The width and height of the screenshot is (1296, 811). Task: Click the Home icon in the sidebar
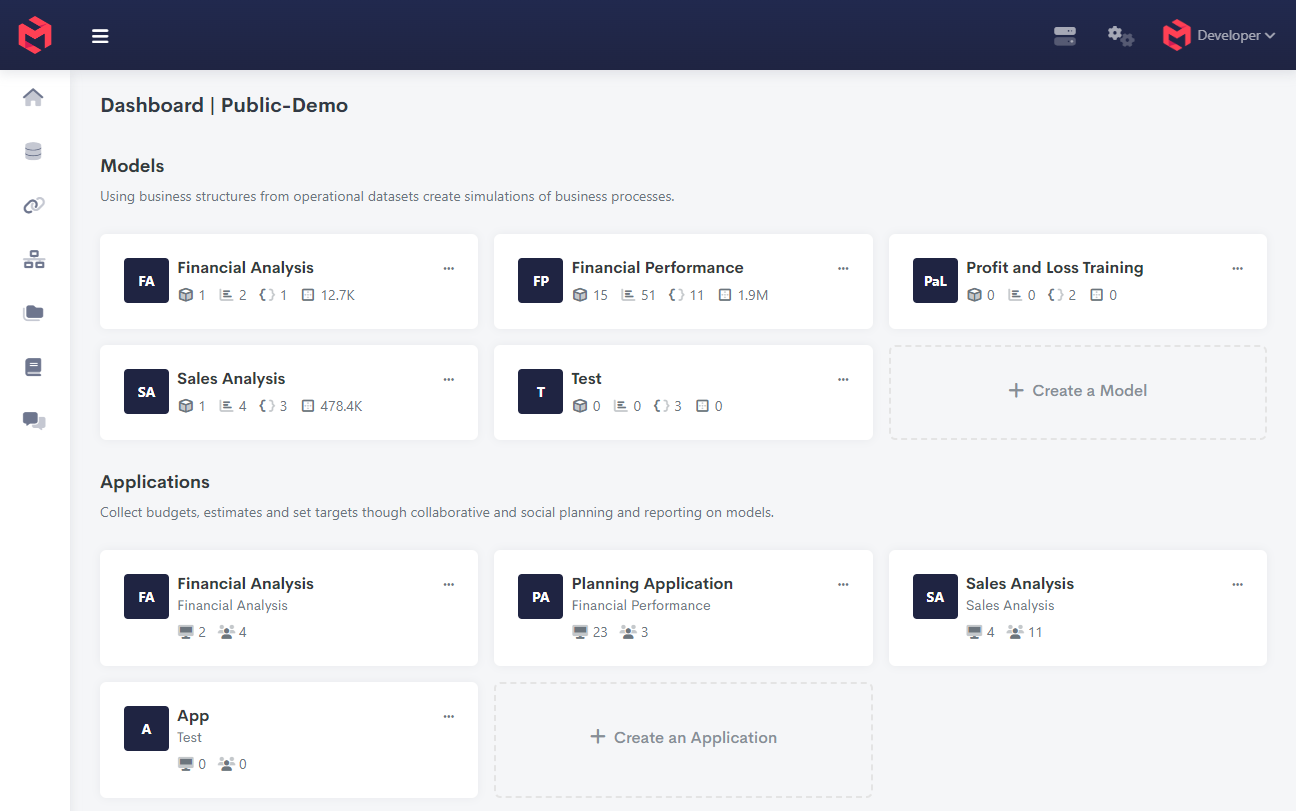click(x=33, y=97)
